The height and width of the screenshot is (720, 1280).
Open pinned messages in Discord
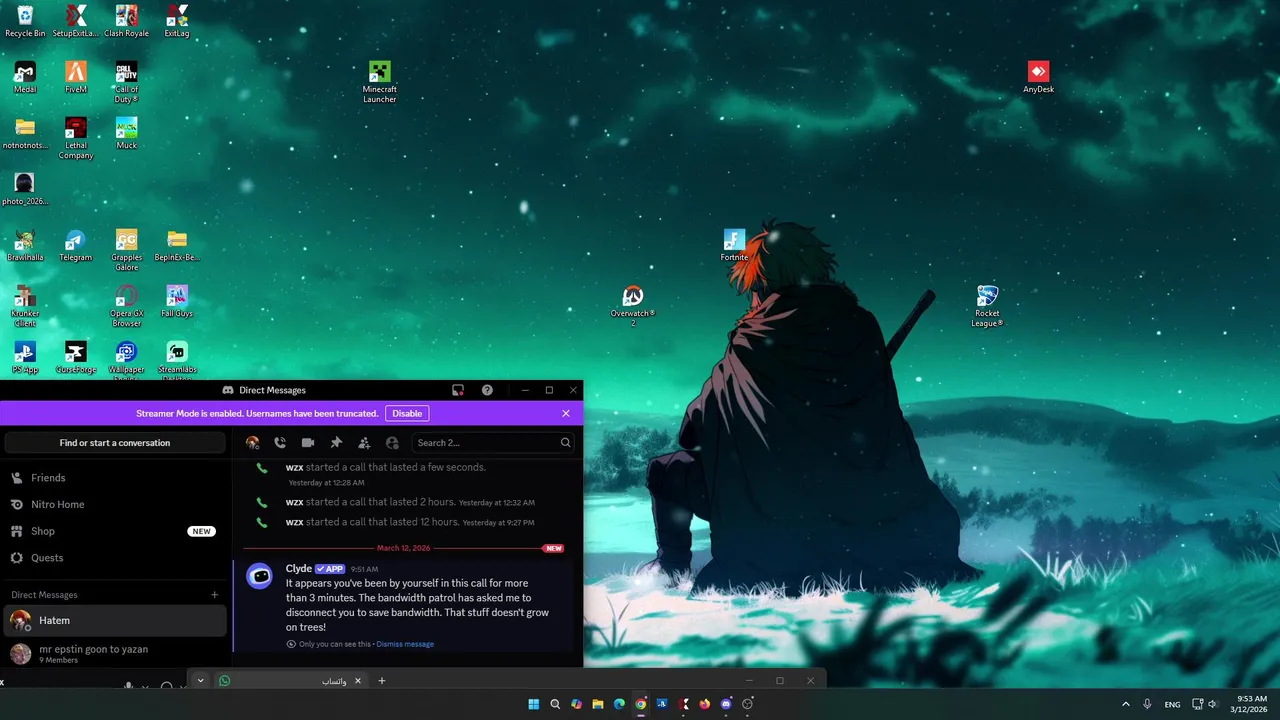[x=336, y=442]
